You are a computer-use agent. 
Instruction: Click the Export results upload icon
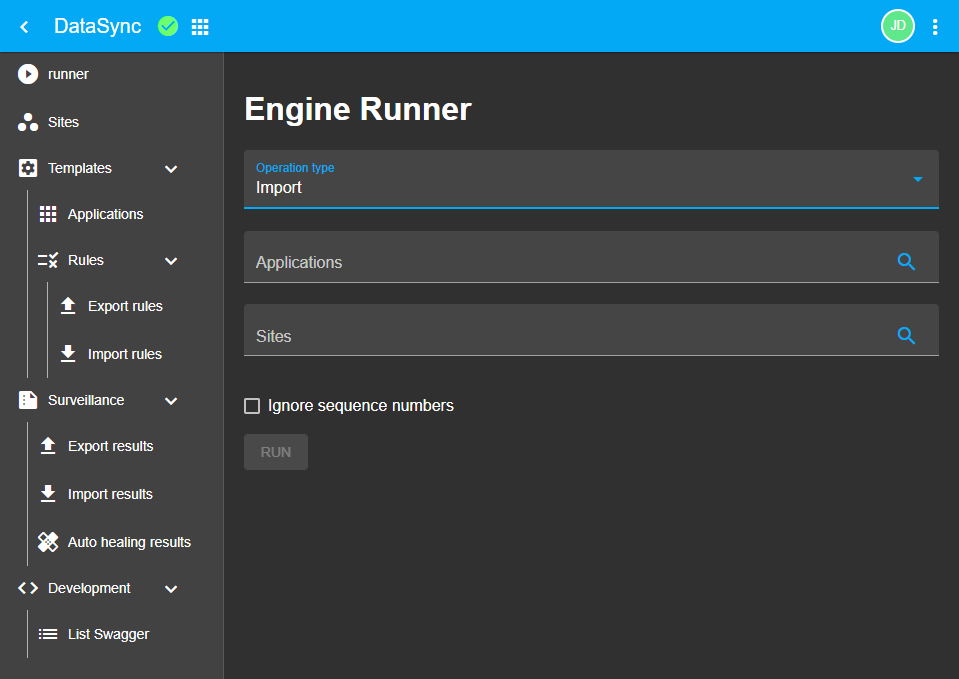click(x=48, y=446)
